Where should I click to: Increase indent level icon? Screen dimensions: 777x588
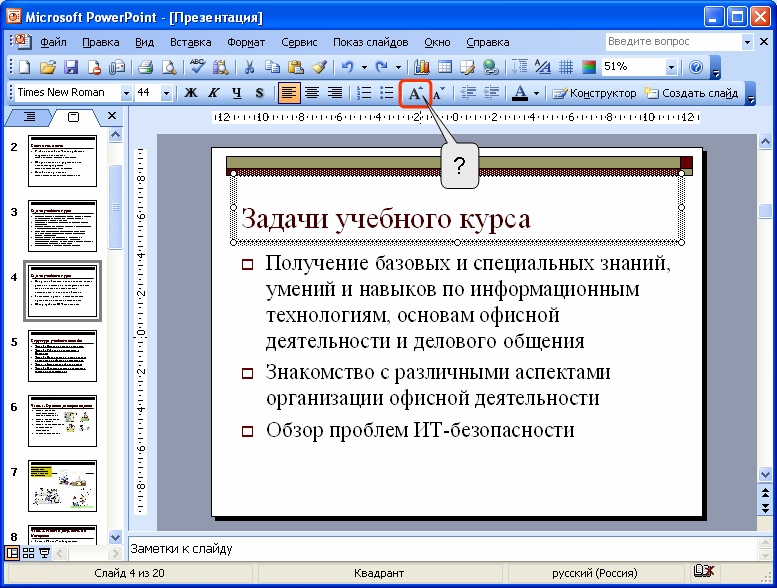[x=491, y=93]
